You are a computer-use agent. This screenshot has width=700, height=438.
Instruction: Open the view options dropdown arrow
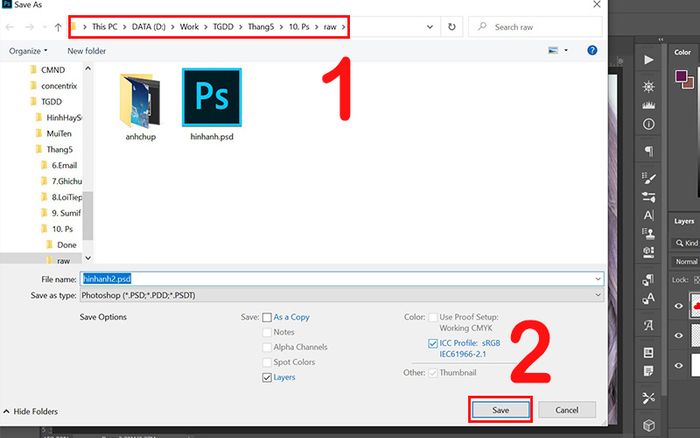point(566,50)
